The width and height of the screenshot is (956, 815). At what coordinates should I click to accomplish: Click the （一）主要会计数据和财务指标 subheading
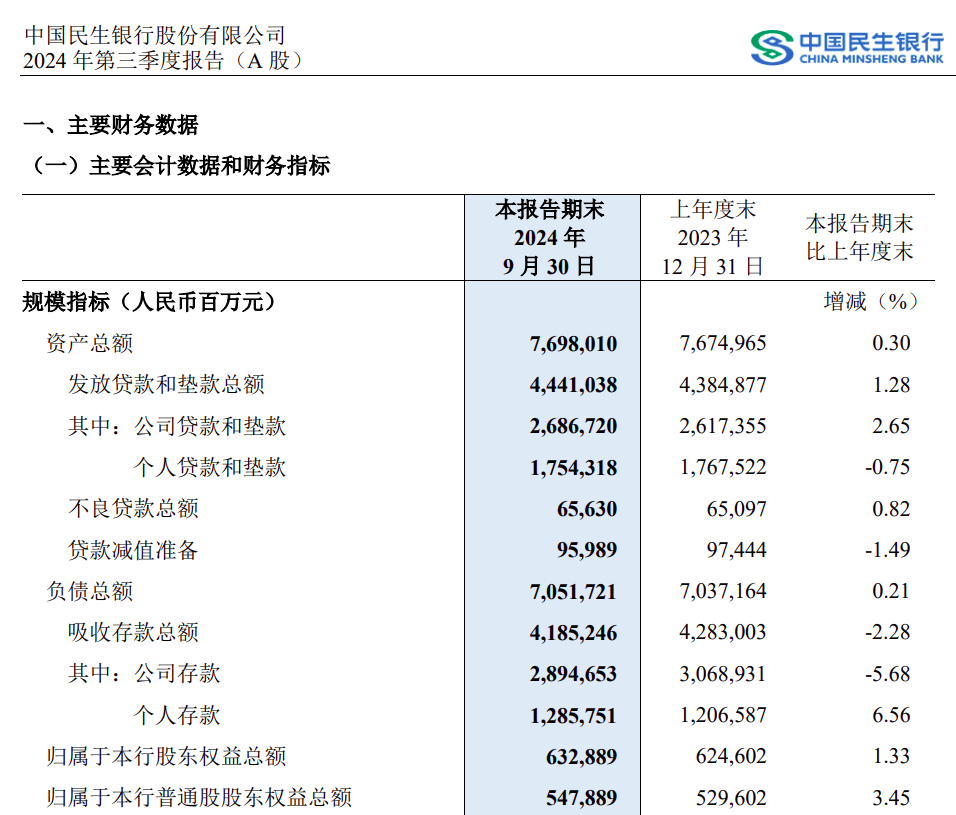pyautogui.click(x=176, y=166)
